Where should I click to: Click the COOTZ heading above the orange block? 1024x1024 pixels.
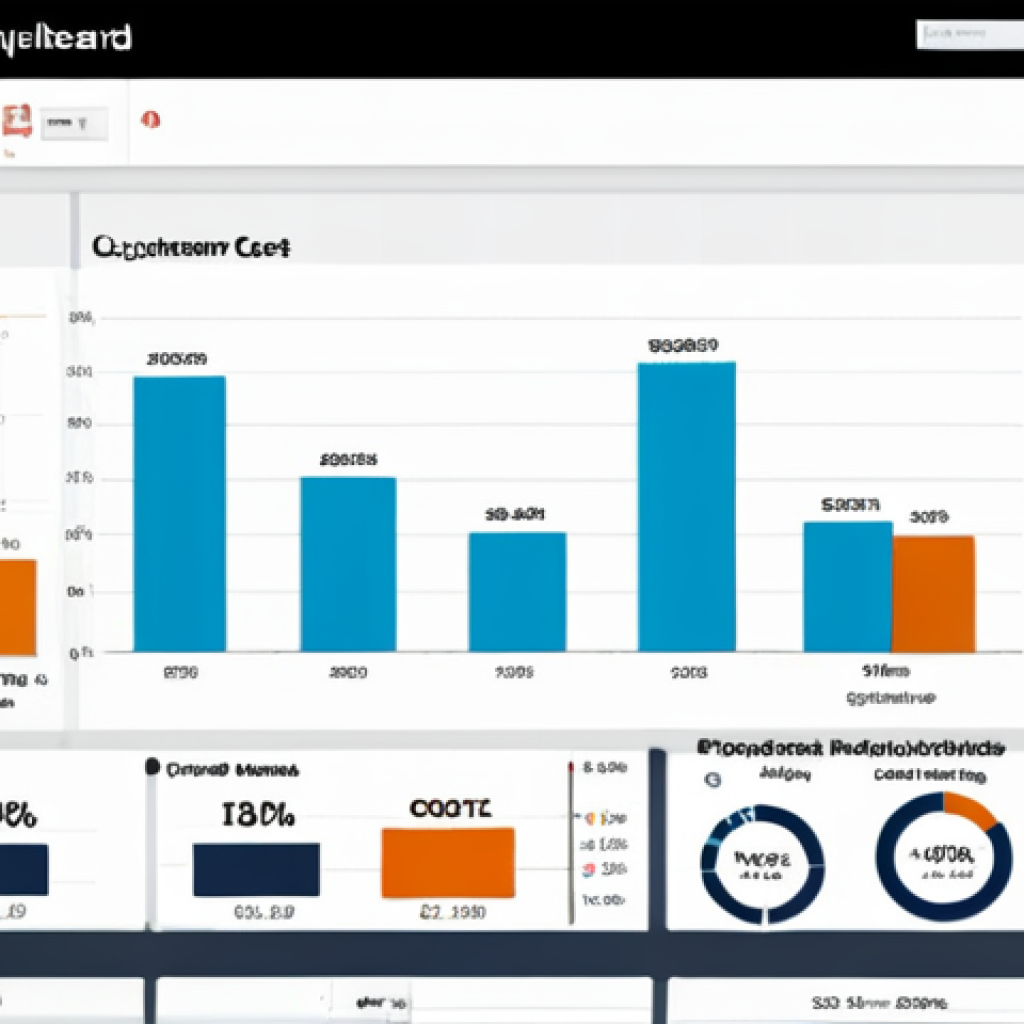coord(450,808)
